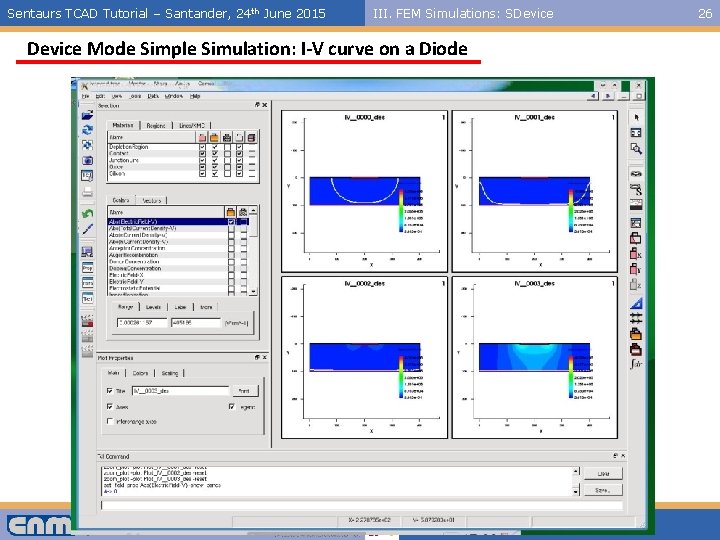Viewport: 720px width, 540px height.
Task: Toggle the Legend checkbox in Plot Properties
Action: point(231,406)
